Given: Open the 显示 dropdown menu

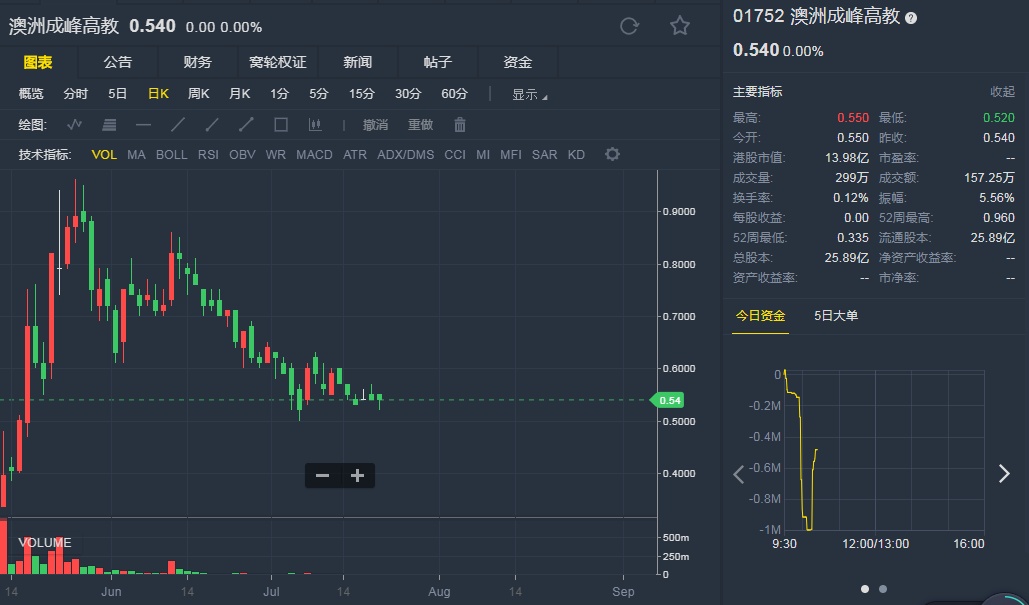Looking at the screenshot, I should [529, 94].
